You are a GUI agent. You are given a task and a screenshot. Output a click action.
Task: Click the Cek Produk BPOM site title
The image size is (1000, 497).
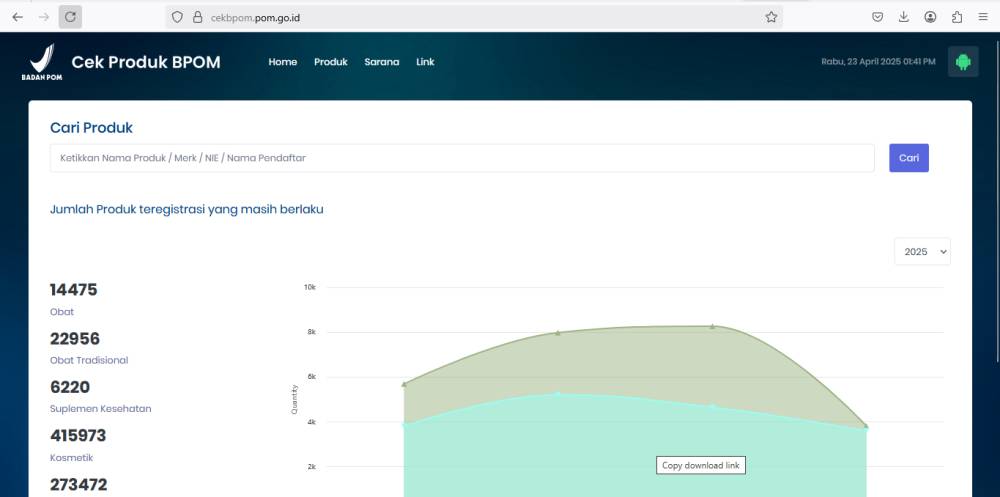(146, 62)
